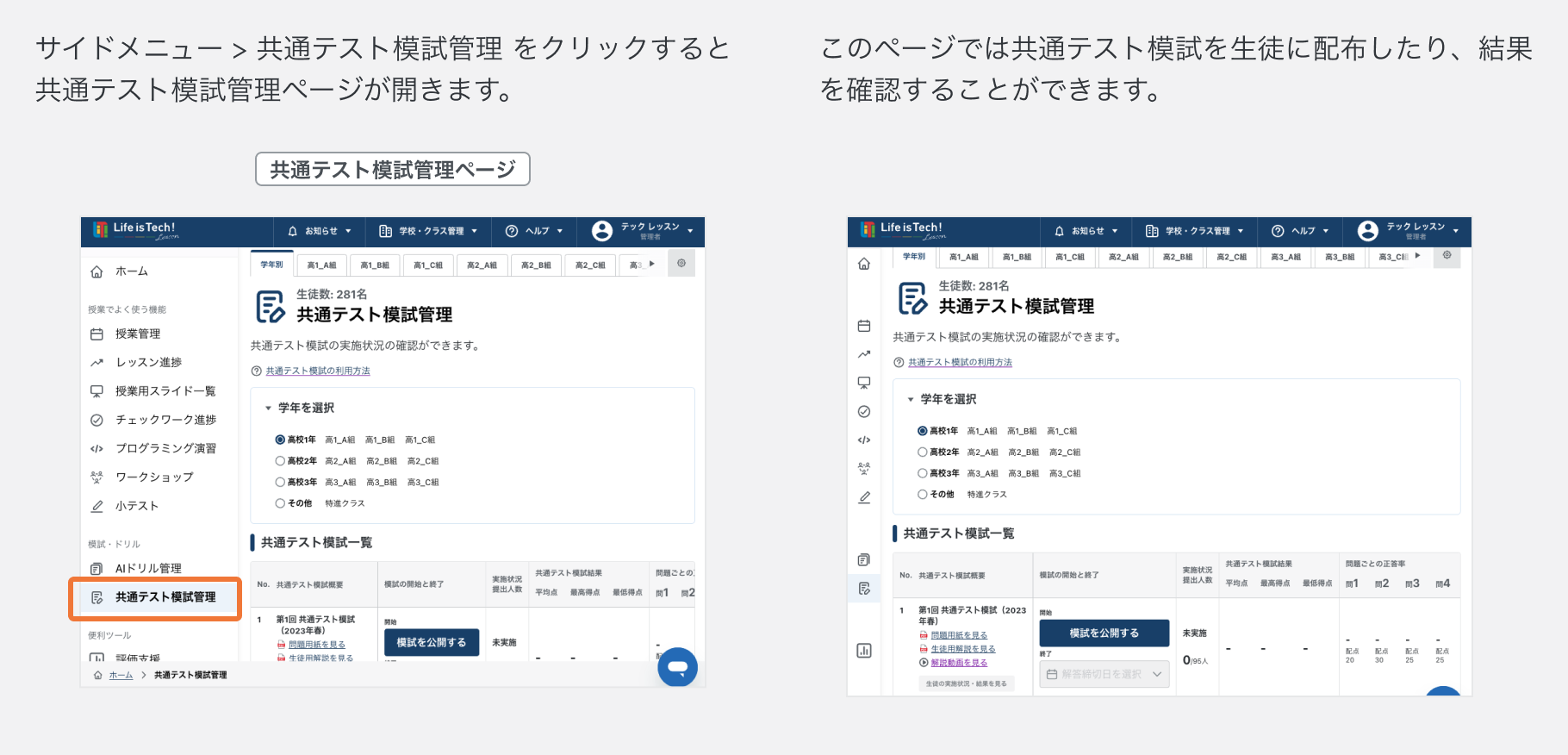Select 高校3年 radio in right screenshot

pos(923,473)
